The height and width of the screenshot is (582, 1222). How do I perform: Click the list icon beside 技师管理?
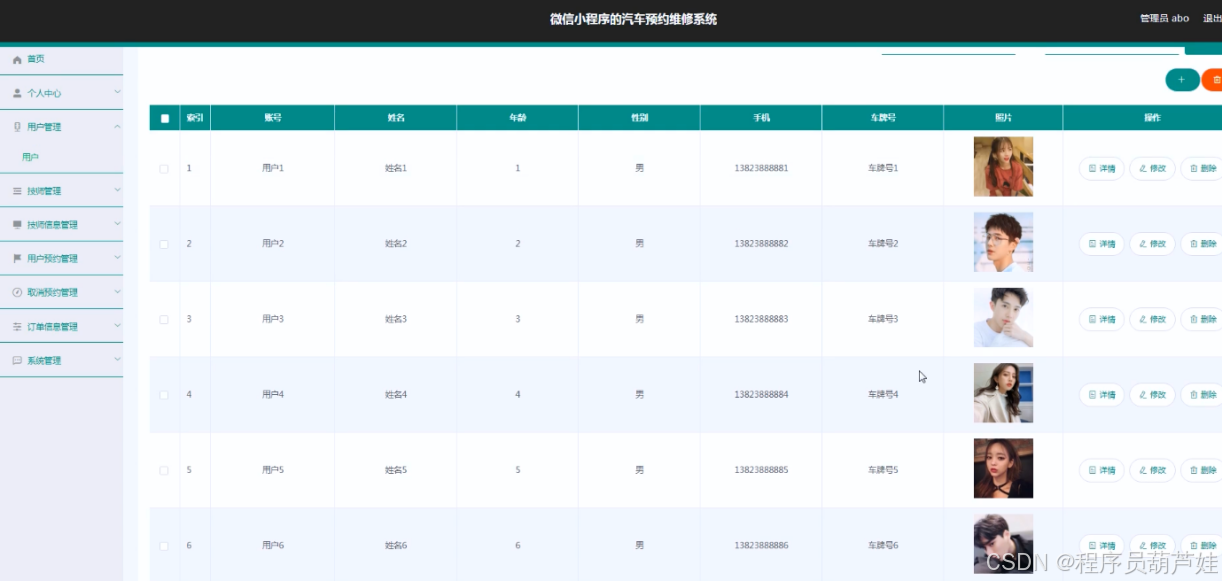17,191
